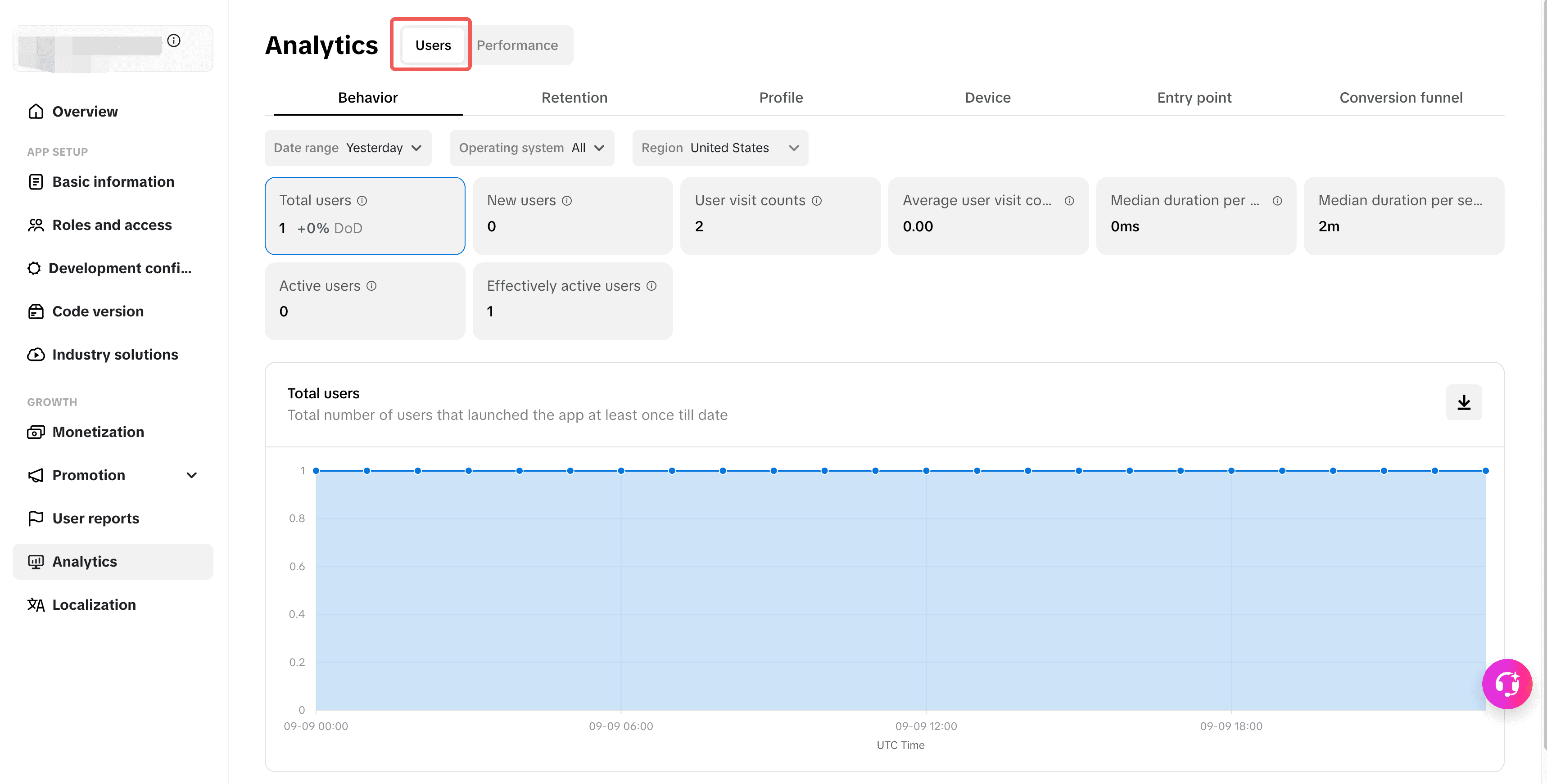
Task: Switch to the Retention tab
Action: tap(574, 97)
